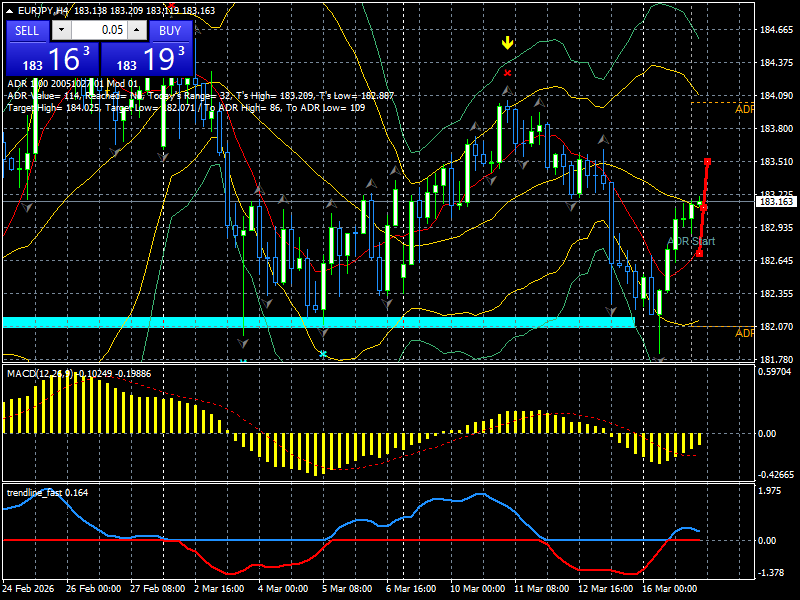
Task: Click the 12 Mar 16:00 time label
Action: click(606, 588)
